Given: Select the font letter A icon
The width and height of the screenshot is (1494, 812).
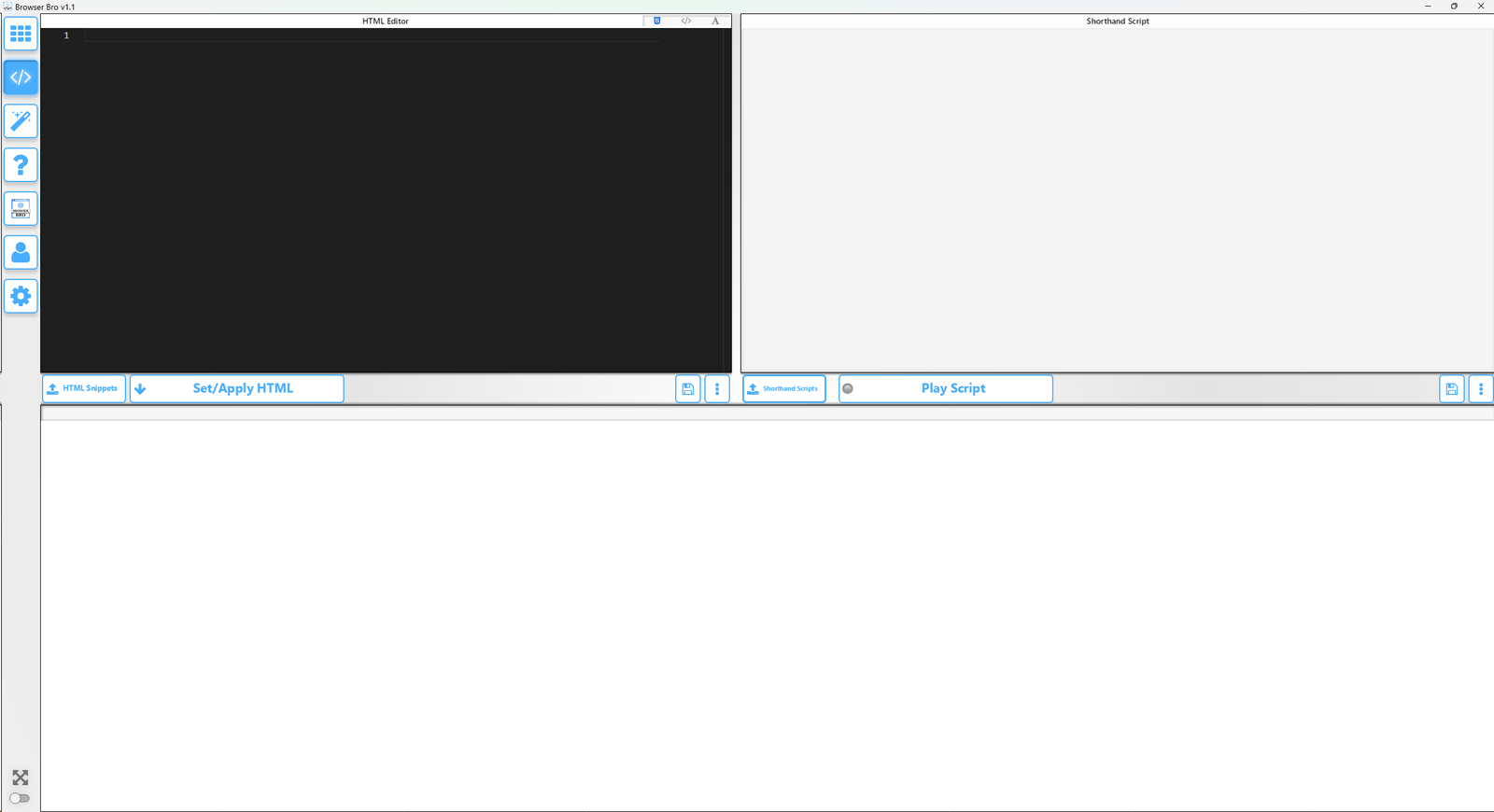Looking at the screenshot, I should (x=715, y=21).
